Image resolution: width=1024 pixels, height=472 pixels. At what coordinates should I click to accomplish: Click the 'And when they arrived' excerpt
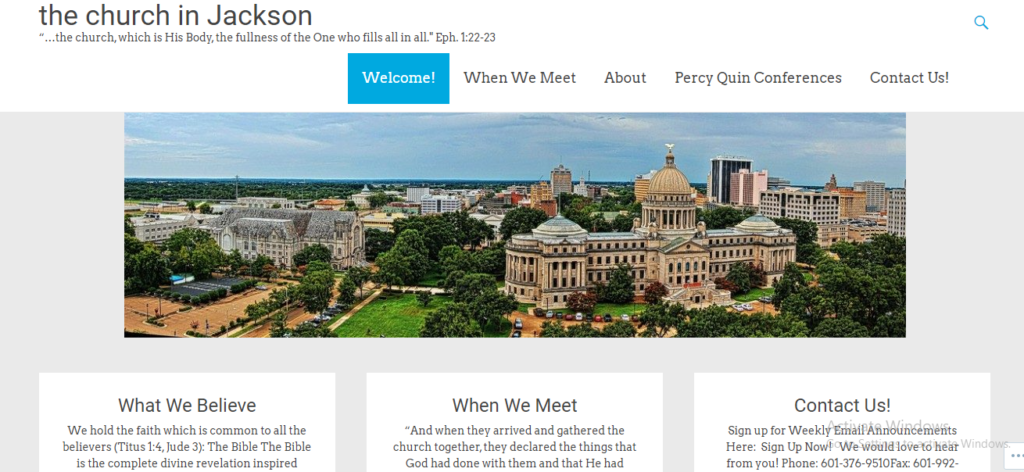click(515, 447)
